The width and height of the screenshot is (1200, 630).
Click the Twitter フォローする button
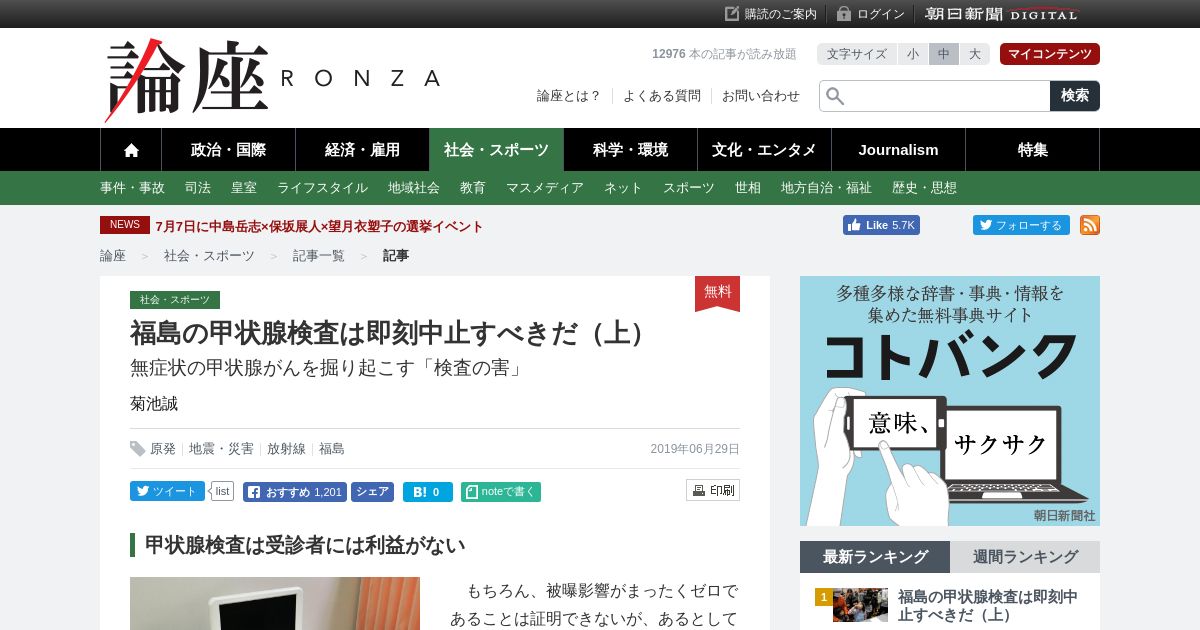click(1021, 225)
